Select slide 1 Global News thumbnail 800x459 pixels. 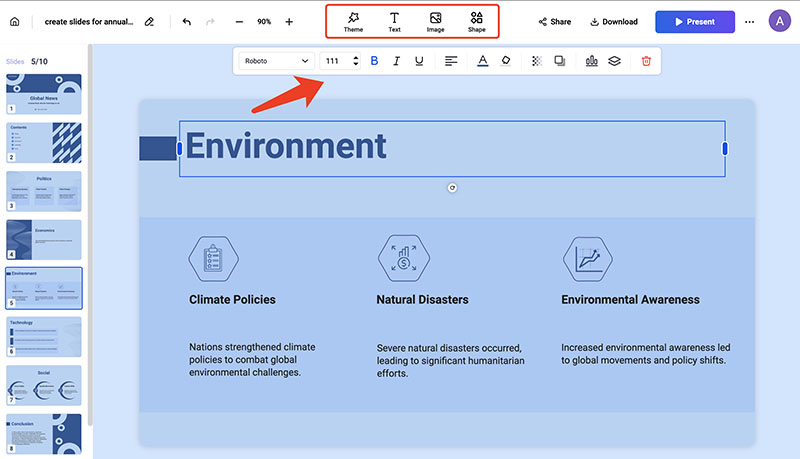coord(44,94)
